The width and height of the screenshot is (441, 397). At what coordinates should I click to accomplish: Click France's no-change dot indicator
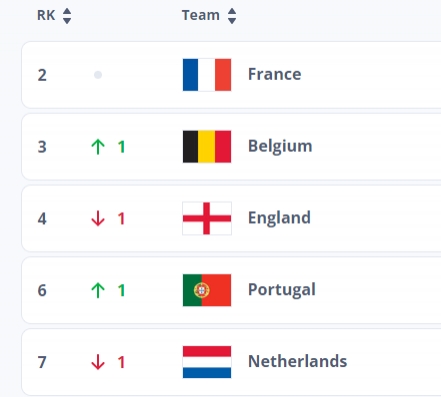pyautogui.click(x=98, y=75)
